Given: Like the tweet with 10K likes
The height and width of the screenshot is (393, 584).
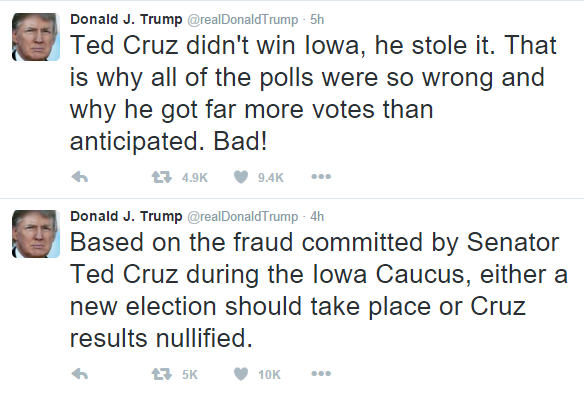Looking at the screenshot, I should tap(241, 374).
